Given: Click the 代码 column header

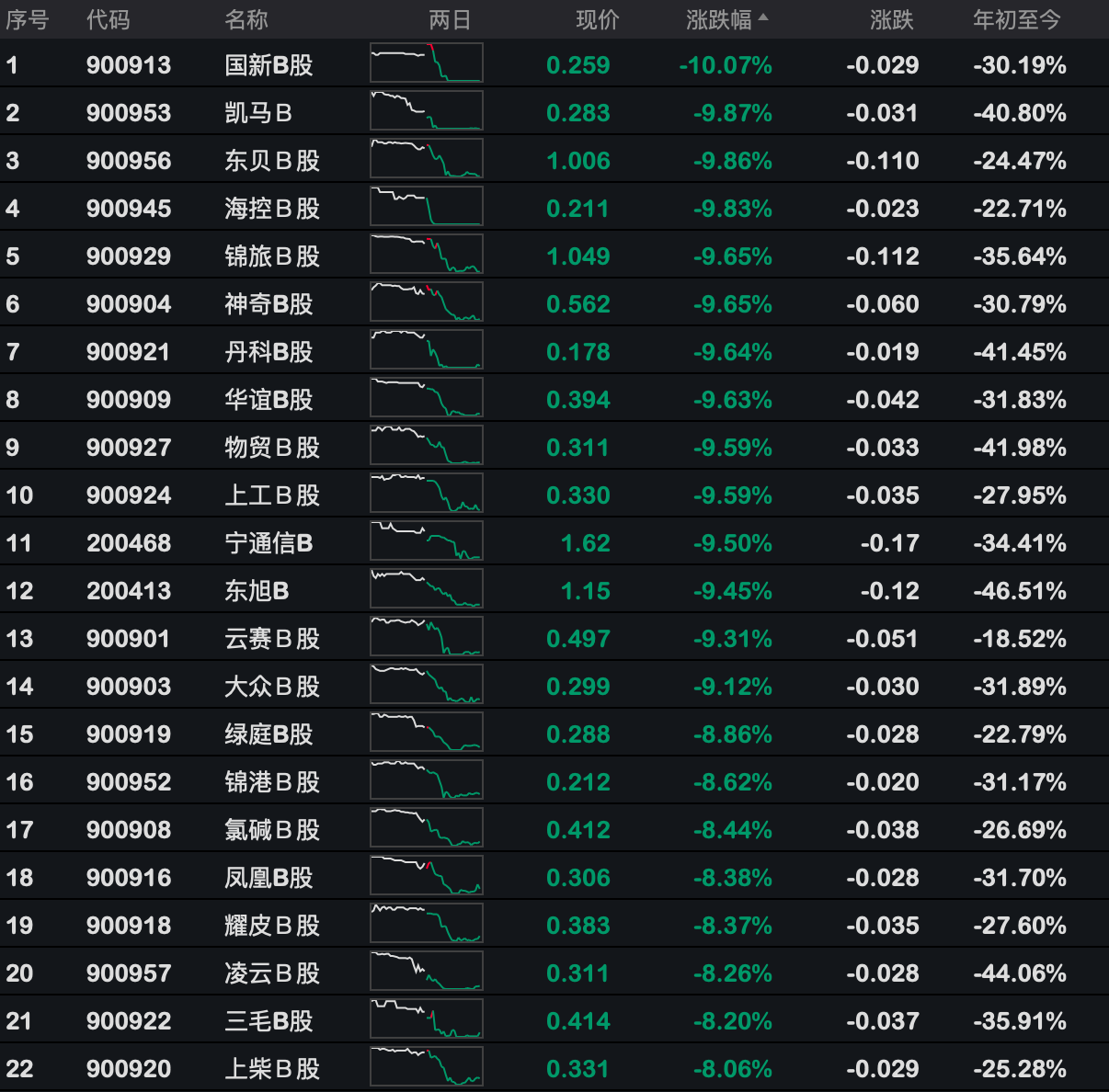Looking at the screenshot, I should tap(108, 19).
